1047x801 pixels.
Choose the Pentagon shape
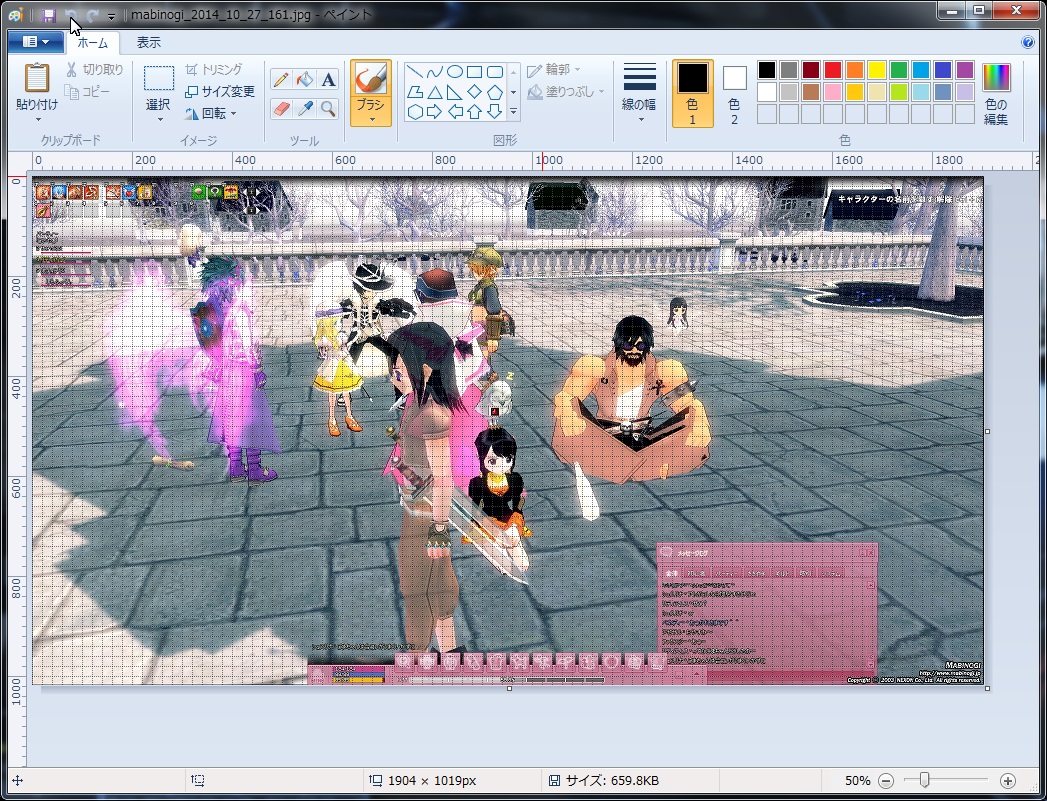[x=495, y=92]
